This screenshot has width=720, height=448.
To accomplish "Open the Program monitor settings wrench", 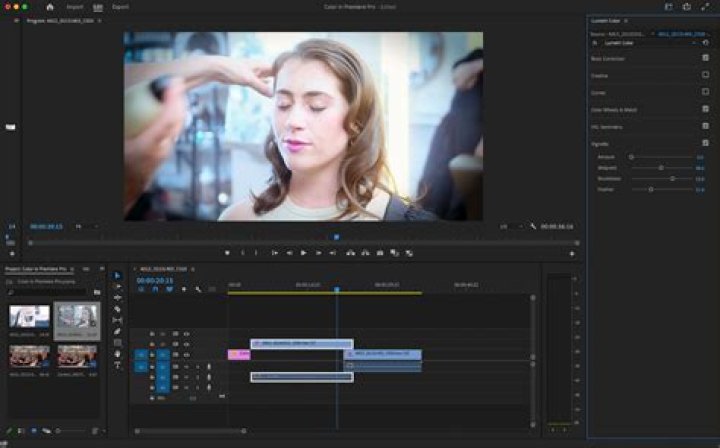I will pos(533,227).
